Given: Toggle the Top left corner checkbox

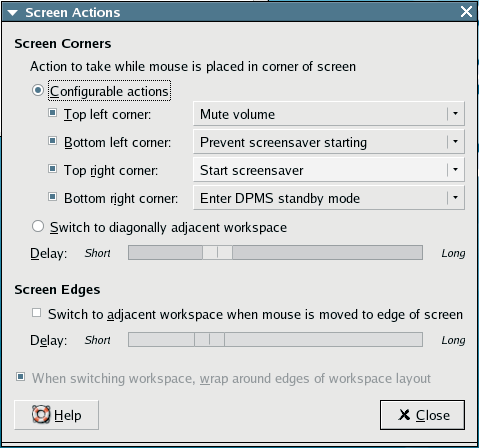Looking at the screenshot, I should 52,113.
